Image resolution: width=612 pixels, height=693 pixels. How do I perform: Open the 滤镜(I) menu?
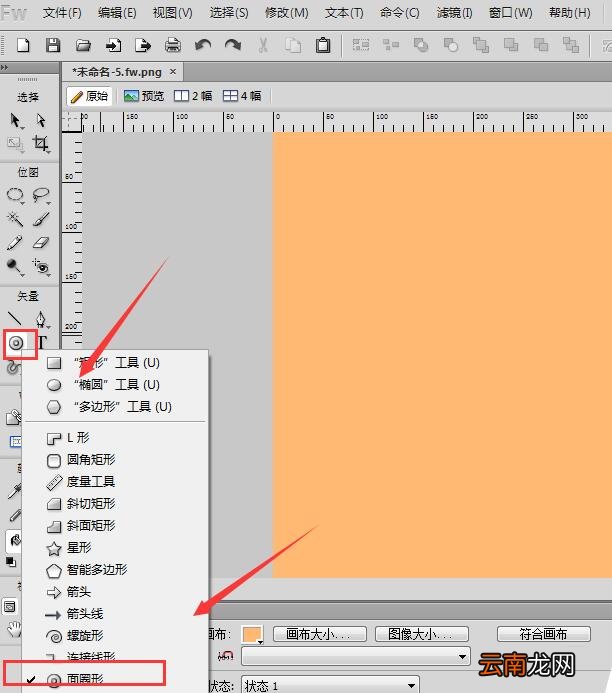(x=455, y=13)
